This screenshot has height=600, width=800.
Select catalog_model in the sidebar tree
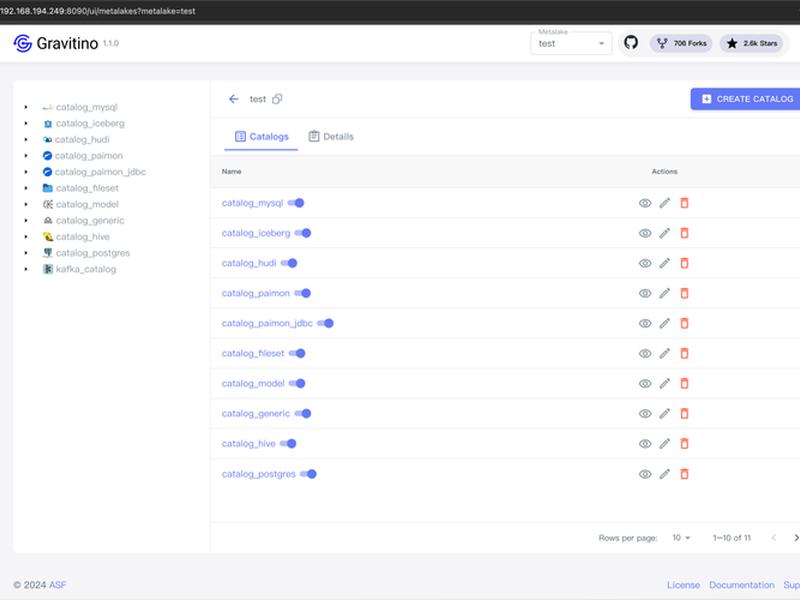(87, 205)
